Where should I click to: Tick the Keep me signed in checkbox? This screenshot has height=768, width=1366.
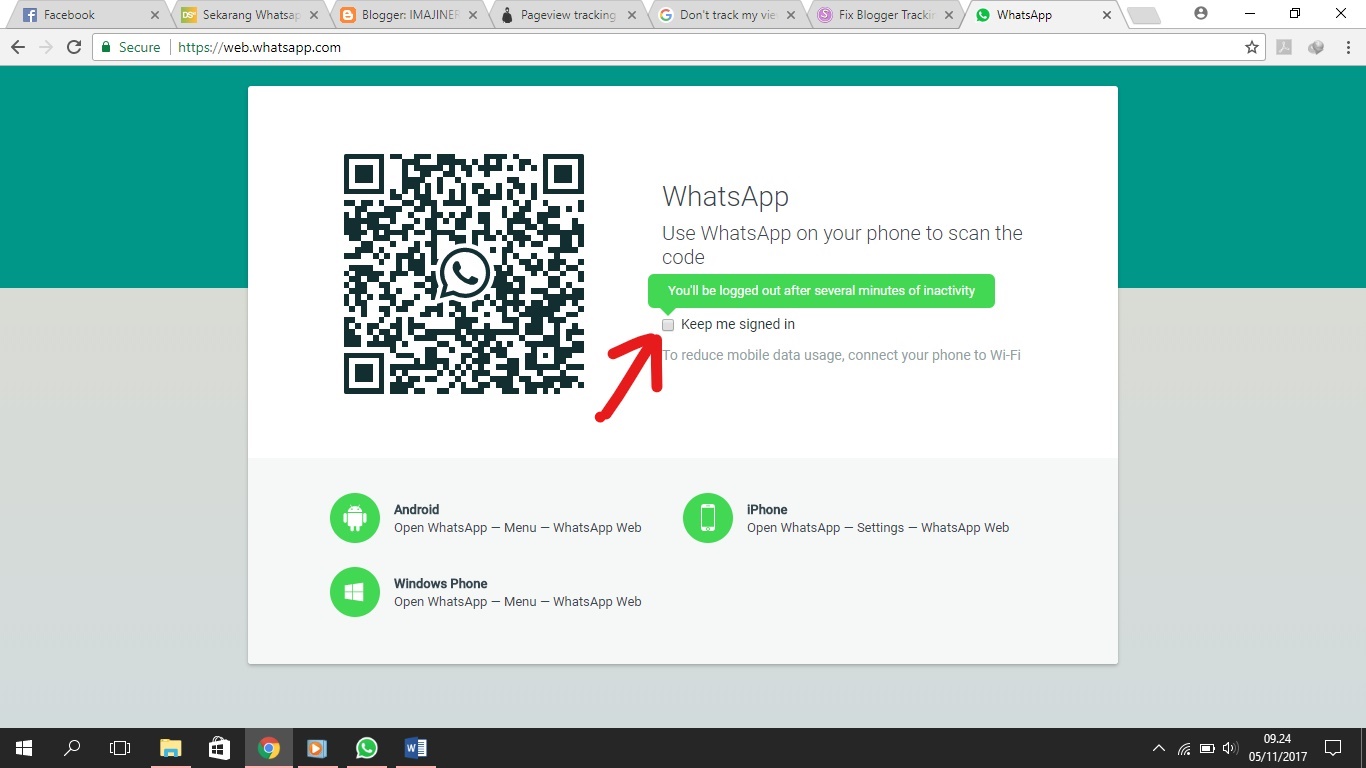click(x=668, y=325)
